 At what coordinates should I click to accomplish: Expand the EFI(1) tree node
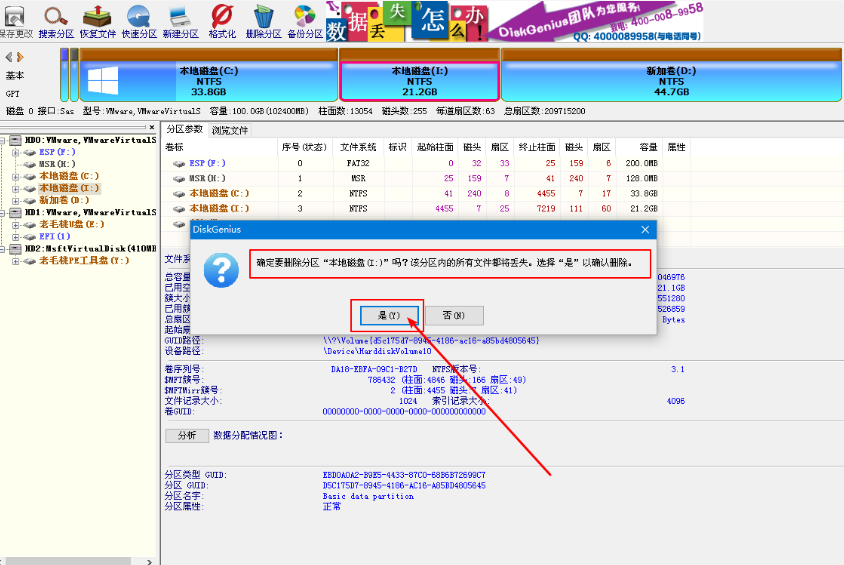point(16,237)
